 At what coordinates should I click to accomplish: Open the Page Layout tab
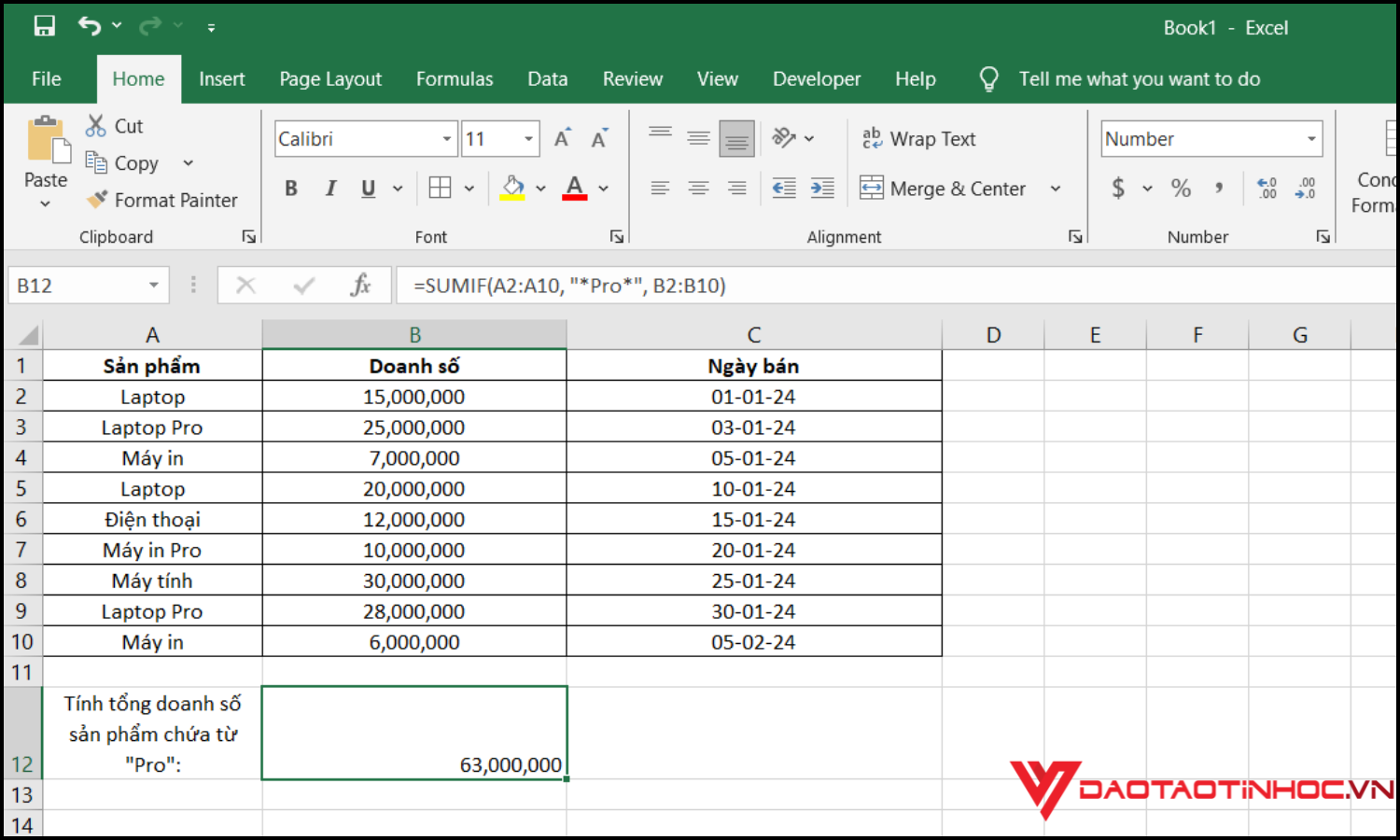(330, 79)
